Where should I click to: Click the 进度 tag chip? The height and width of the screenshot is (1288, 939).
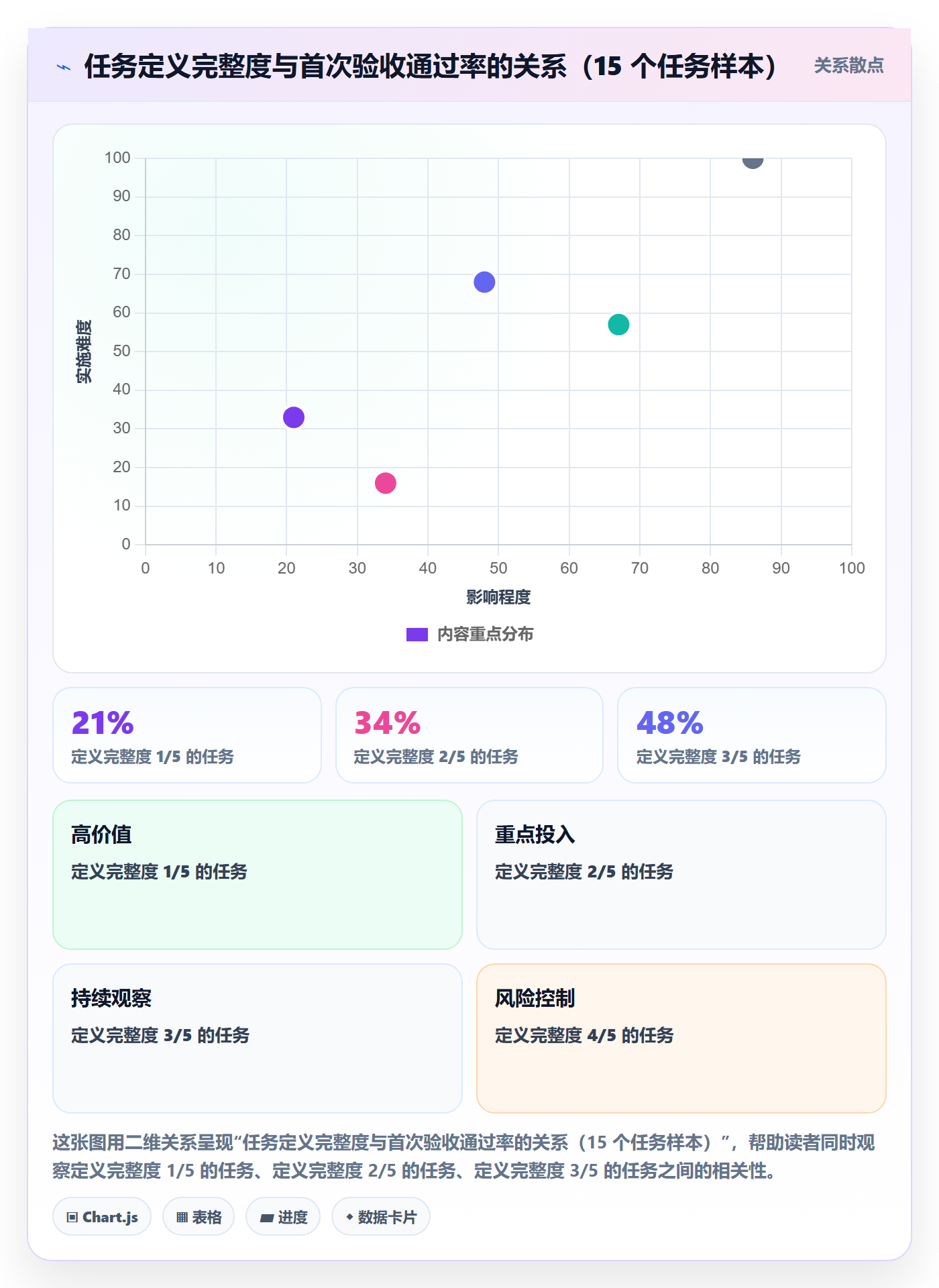pos(283,1217)
